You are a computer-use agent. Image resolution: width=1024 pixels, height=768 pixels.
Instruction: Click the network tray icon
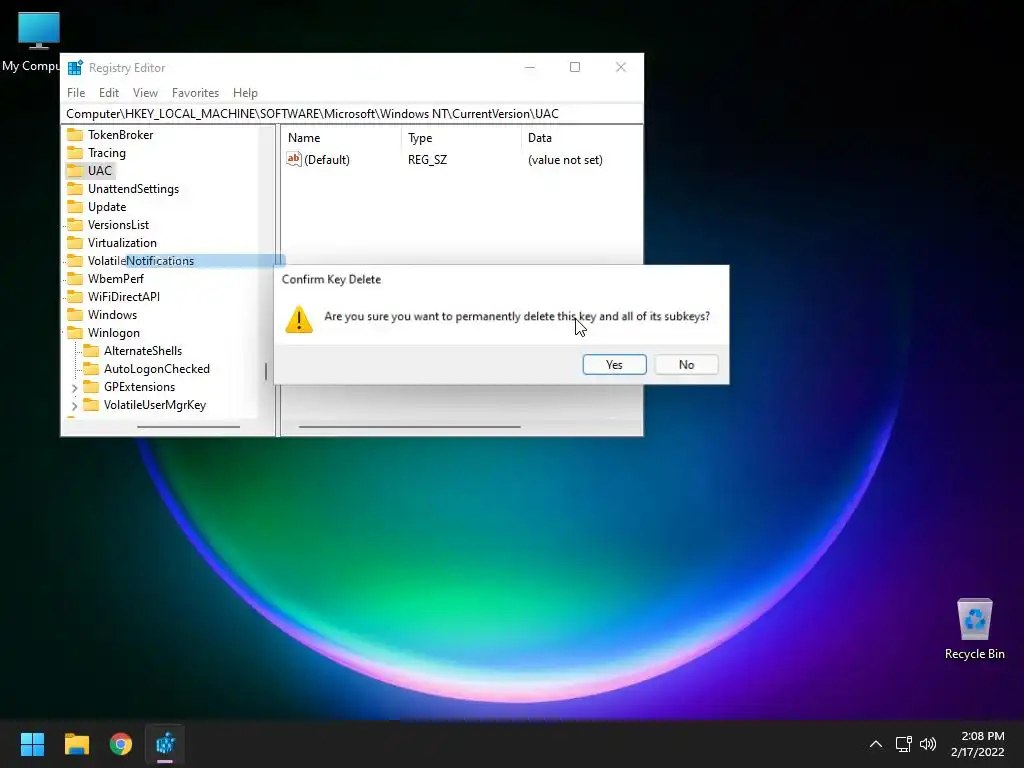pos(903,744)
